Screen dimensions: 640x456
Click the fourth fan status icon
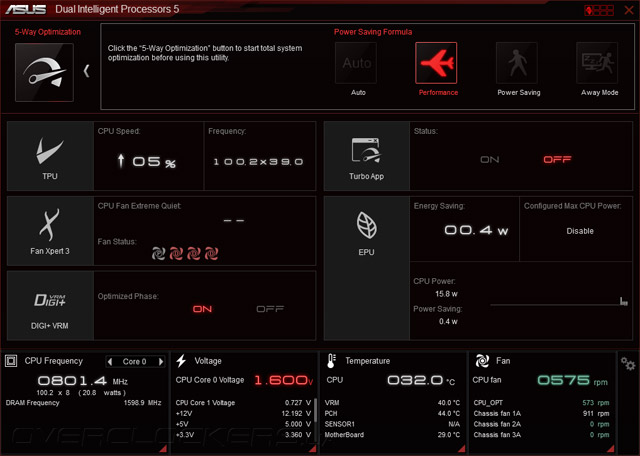click(211, 254)
